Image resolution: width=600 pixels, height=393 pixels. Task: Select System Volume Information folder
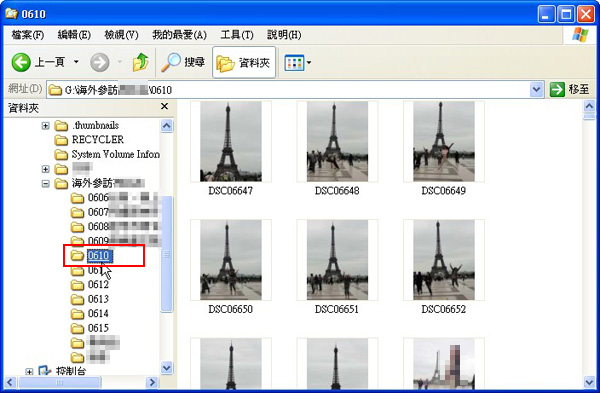[x=107, y=154]
